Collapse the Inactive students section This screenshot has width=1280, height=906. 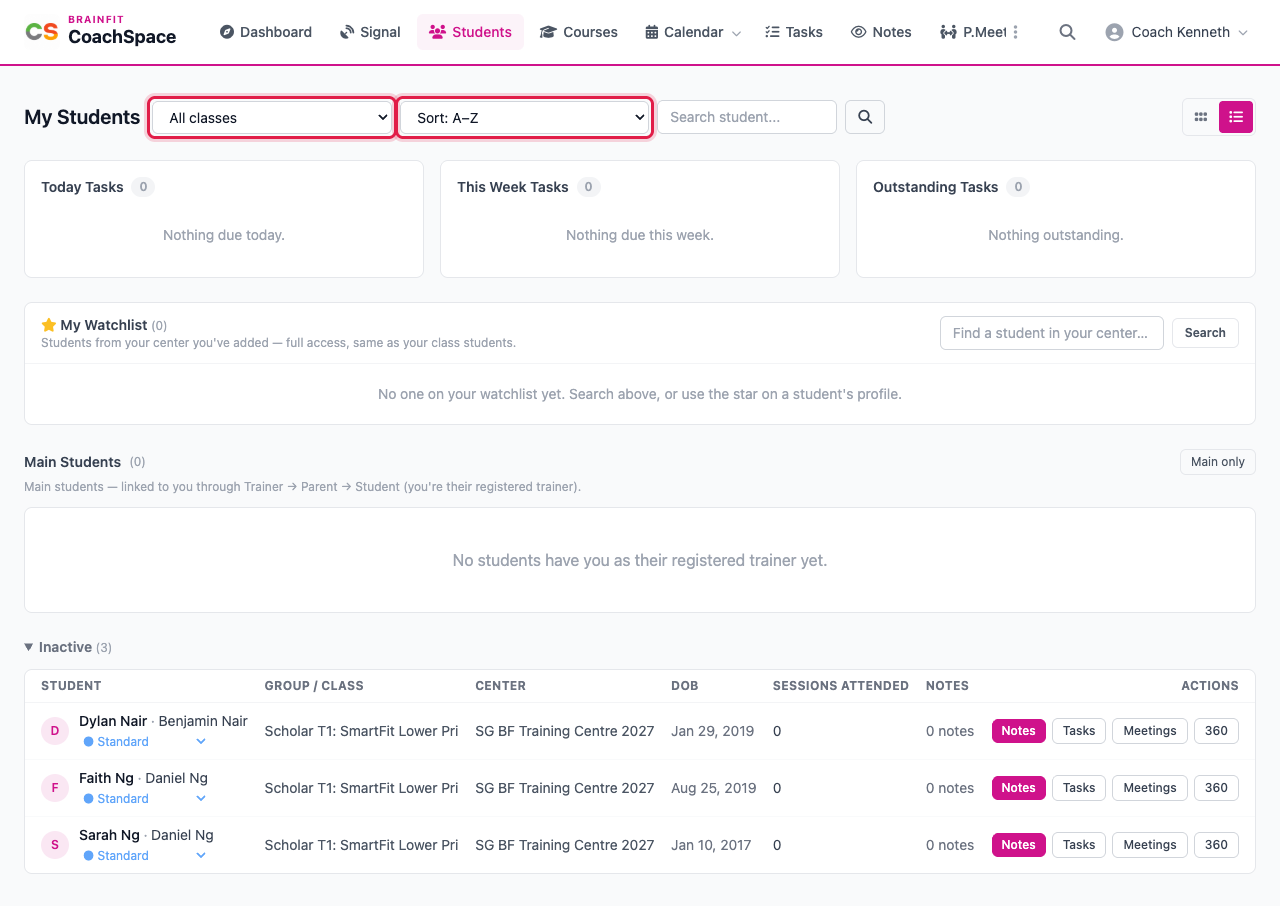[x=68, y=647]
